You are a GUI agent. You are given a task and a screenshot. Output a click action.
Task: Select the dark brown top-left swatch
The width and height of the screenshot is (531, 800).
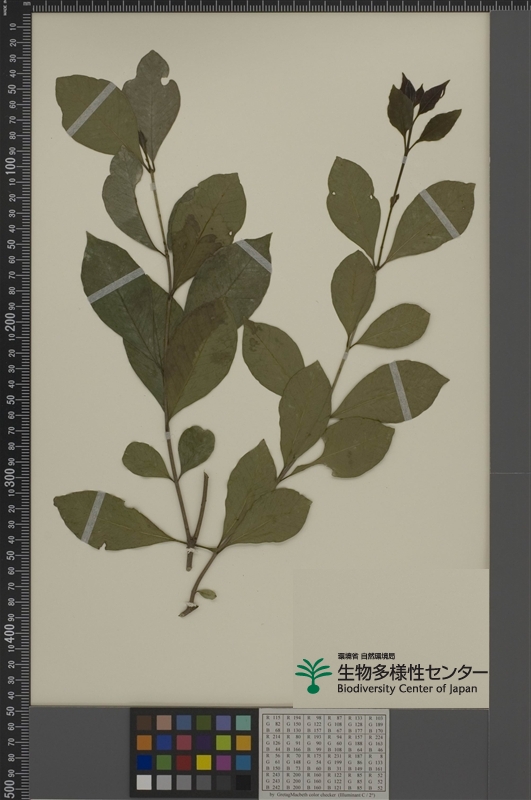coord(144,722)
